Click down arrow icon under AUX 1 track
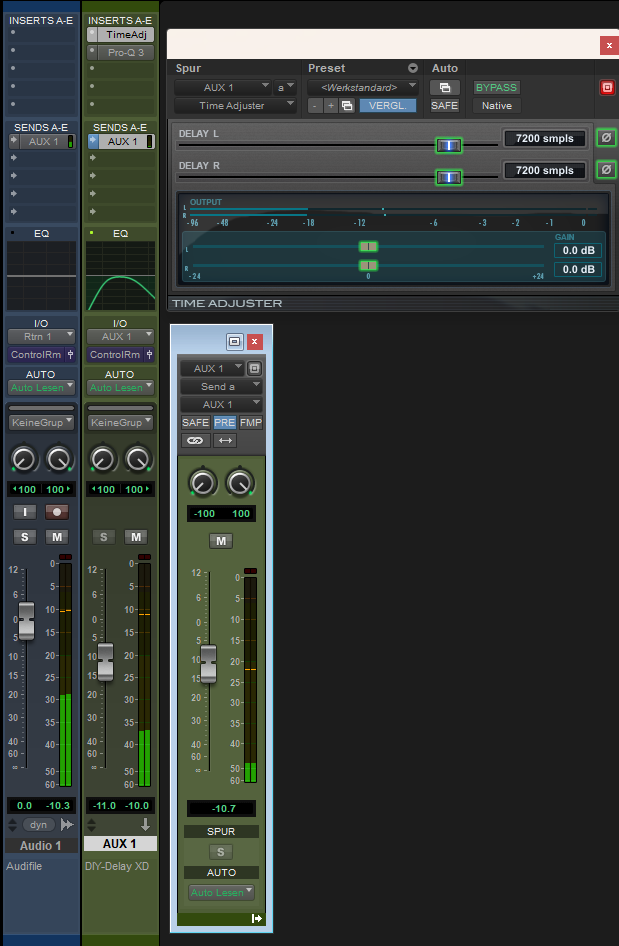This screenshot has height=946, width=619. click(x=145, y=824)
